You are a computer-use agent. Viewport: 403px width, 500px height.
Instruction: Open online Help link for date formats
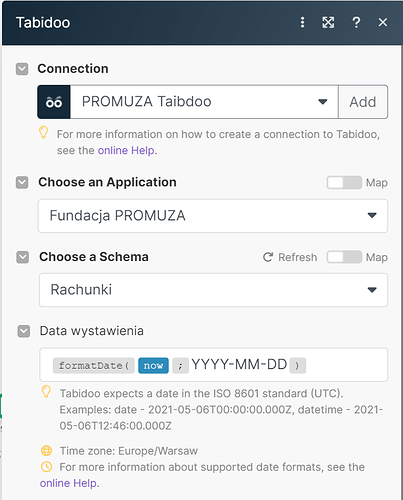click(68, 483)
